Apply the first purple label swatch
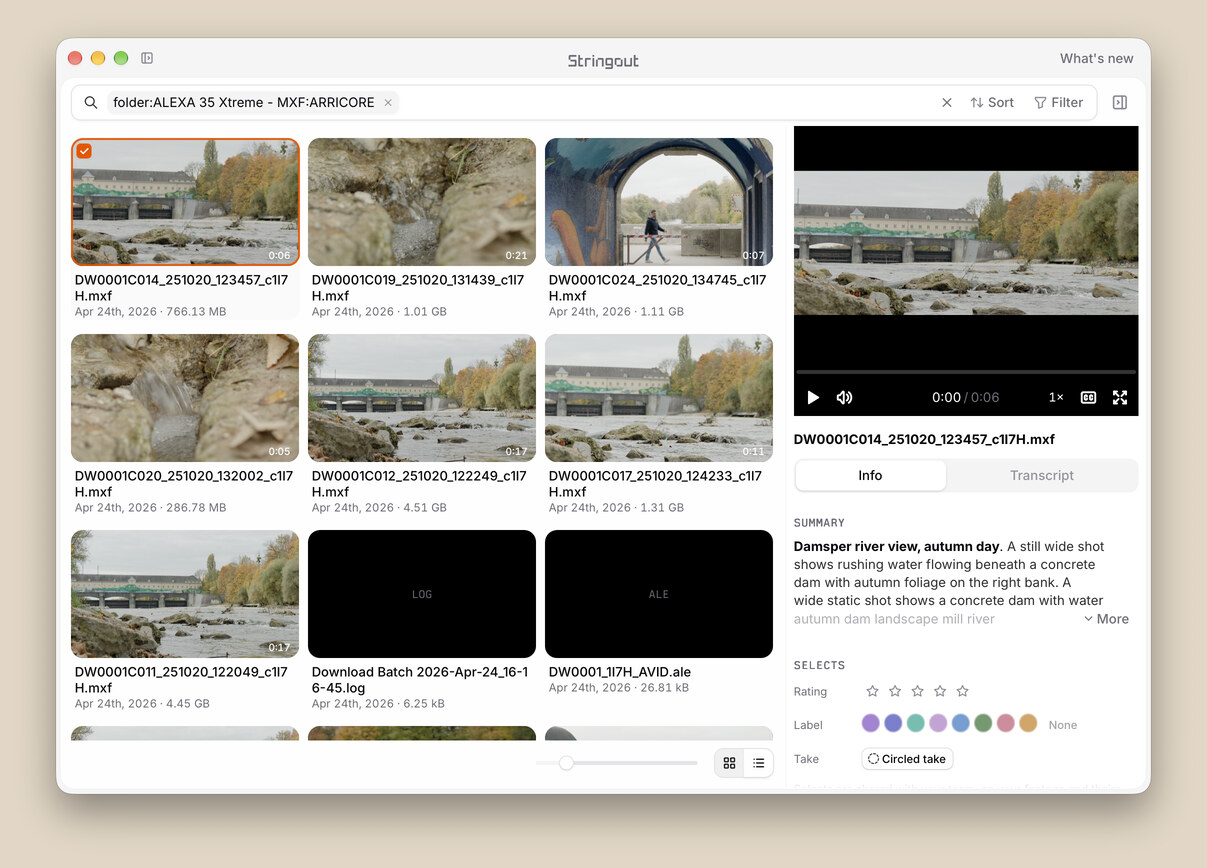The height and width of the screenshot is (868, 1207). (871, 723)
